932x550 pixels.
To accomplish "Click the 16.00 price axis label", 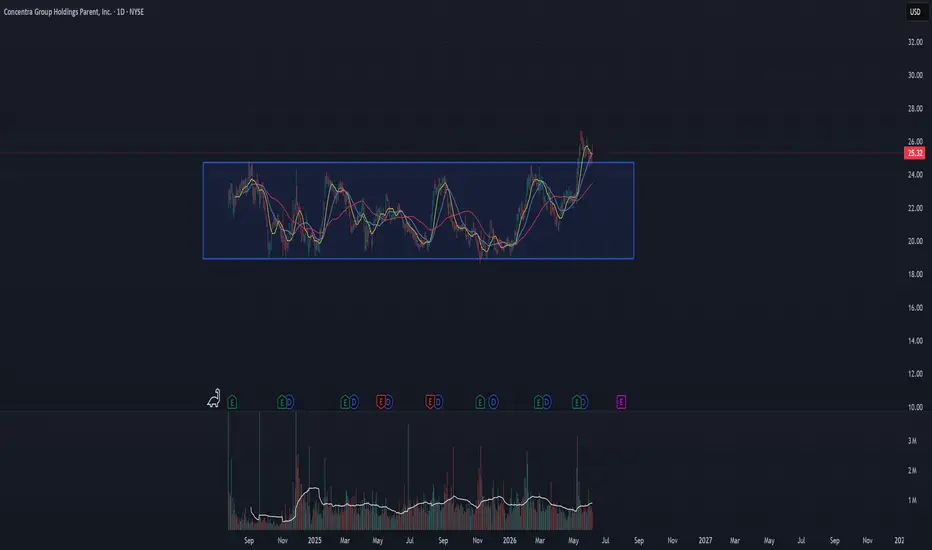I will point(915,308).
